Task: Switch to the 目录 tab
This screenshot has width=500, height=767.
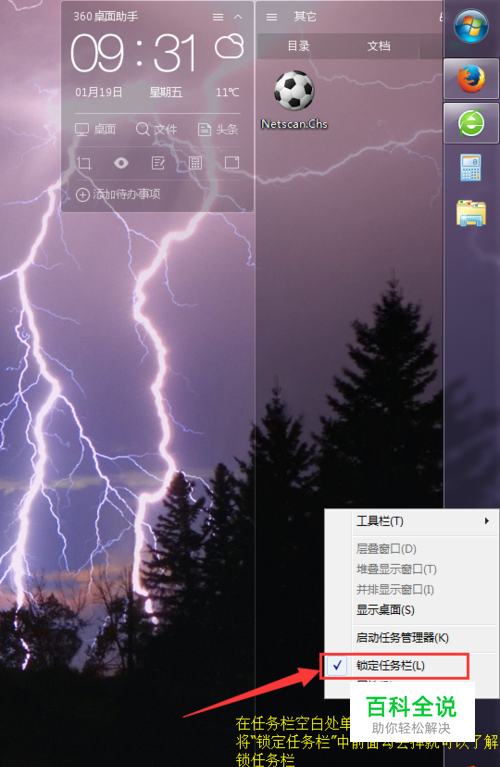Action: tap(298, 46)
